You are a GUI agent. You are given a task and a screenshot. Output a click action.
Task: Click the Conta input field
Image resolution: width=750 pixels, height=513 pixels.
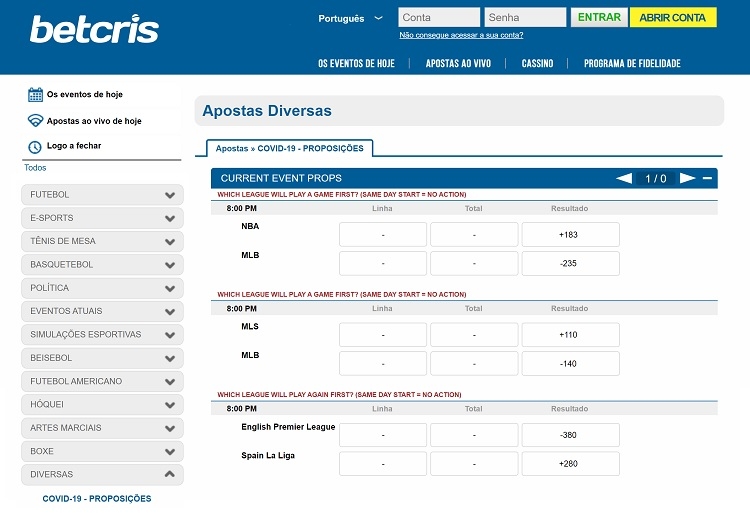[438, 18]
